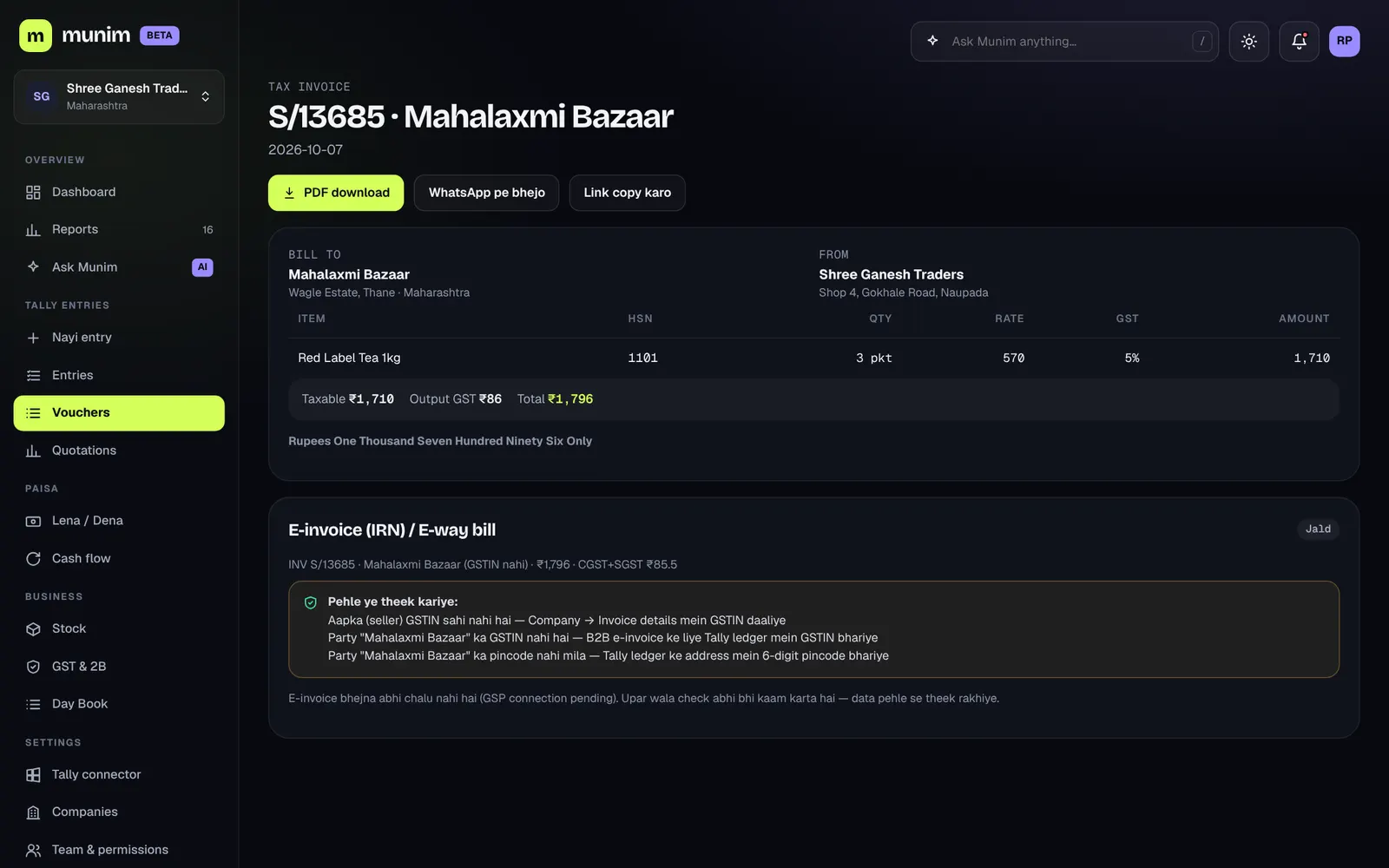Click the Cash flow refresh icon

[33, 558]
